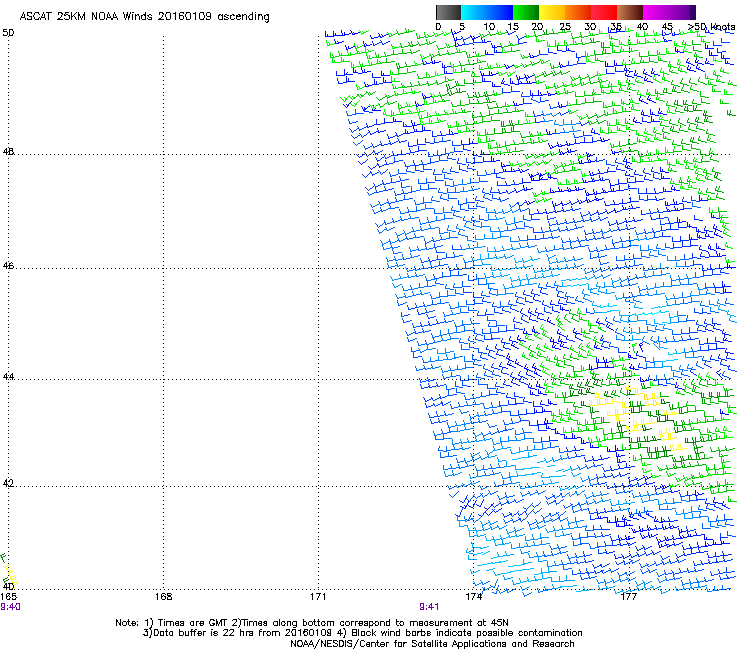Click the longitude label 165

point(8,597)
